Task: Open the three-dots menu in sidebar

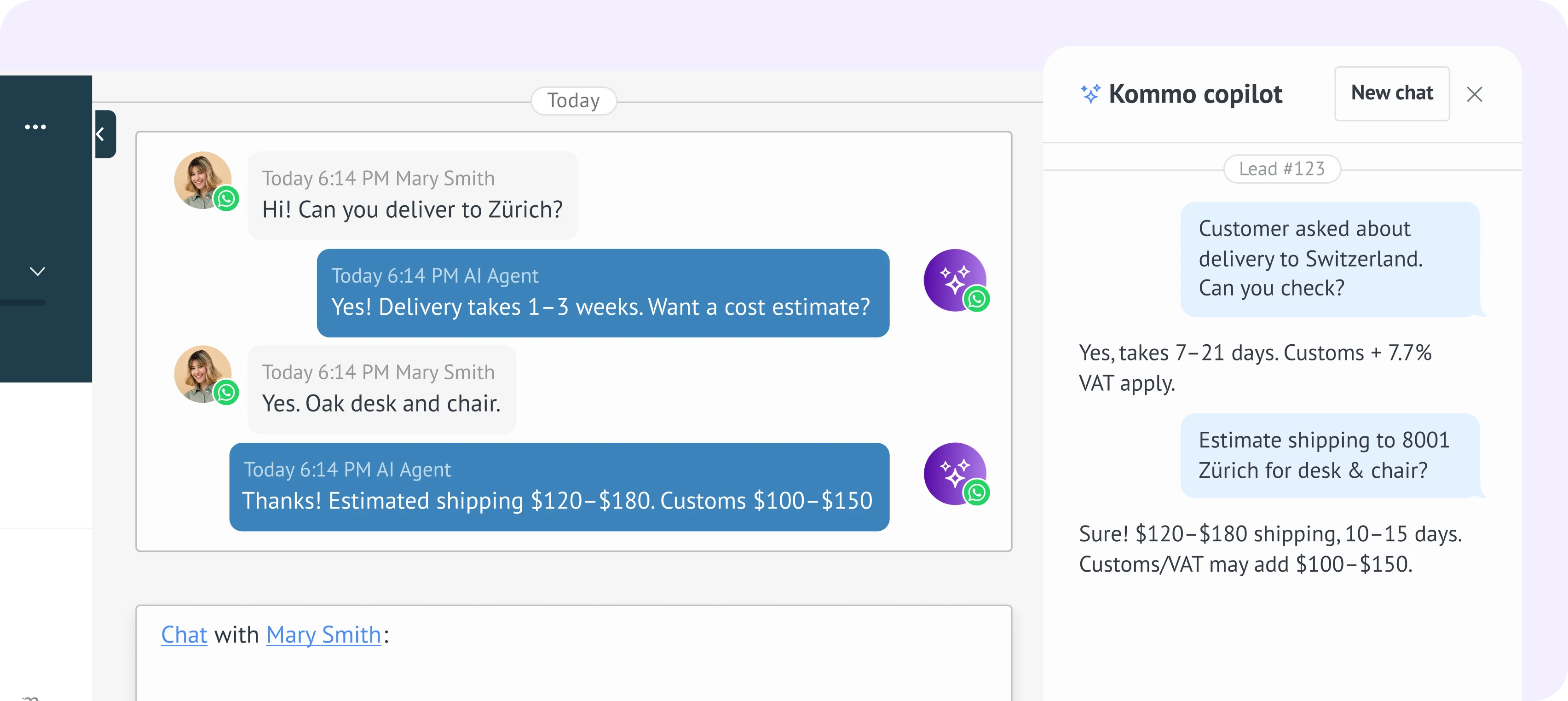Action: point(35,127)
